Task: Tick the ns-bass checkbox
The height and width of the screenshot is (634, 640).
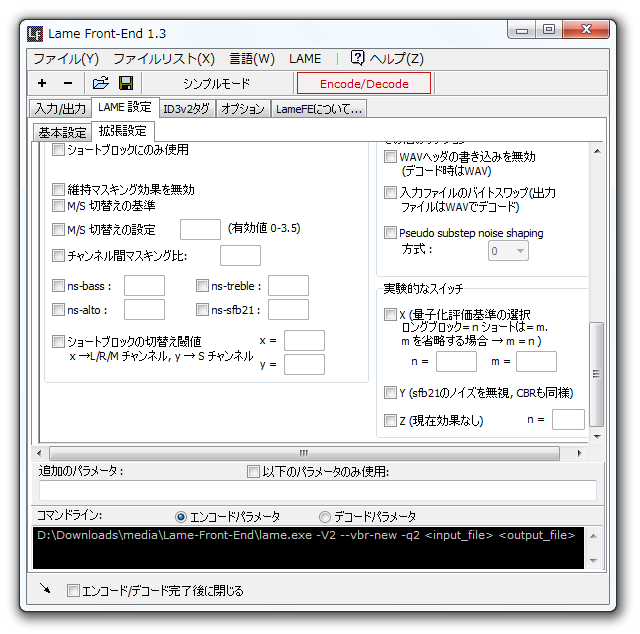Action: [x=58, y=285]
